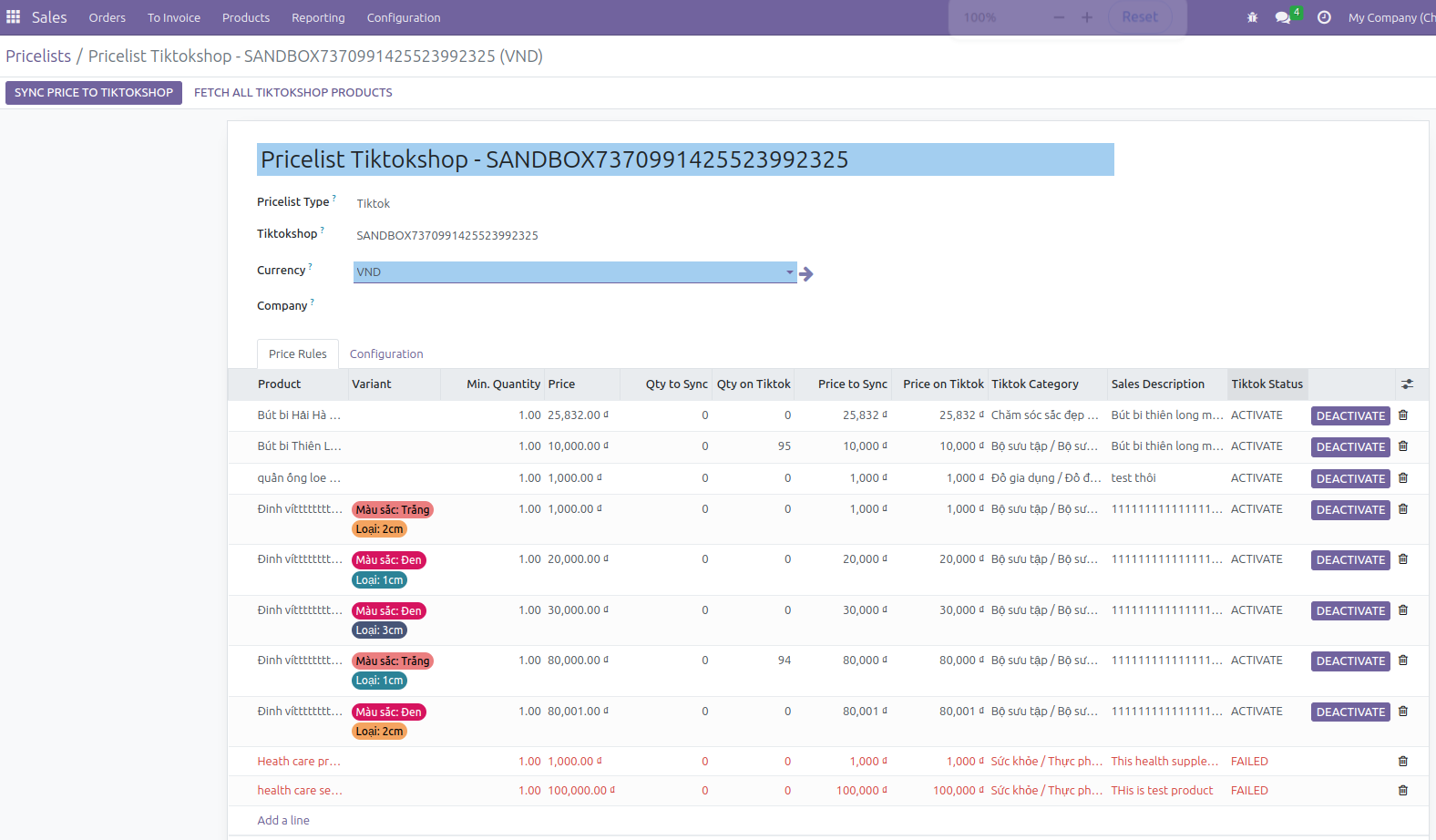Open the activities clock icon

click(1324, 17)
